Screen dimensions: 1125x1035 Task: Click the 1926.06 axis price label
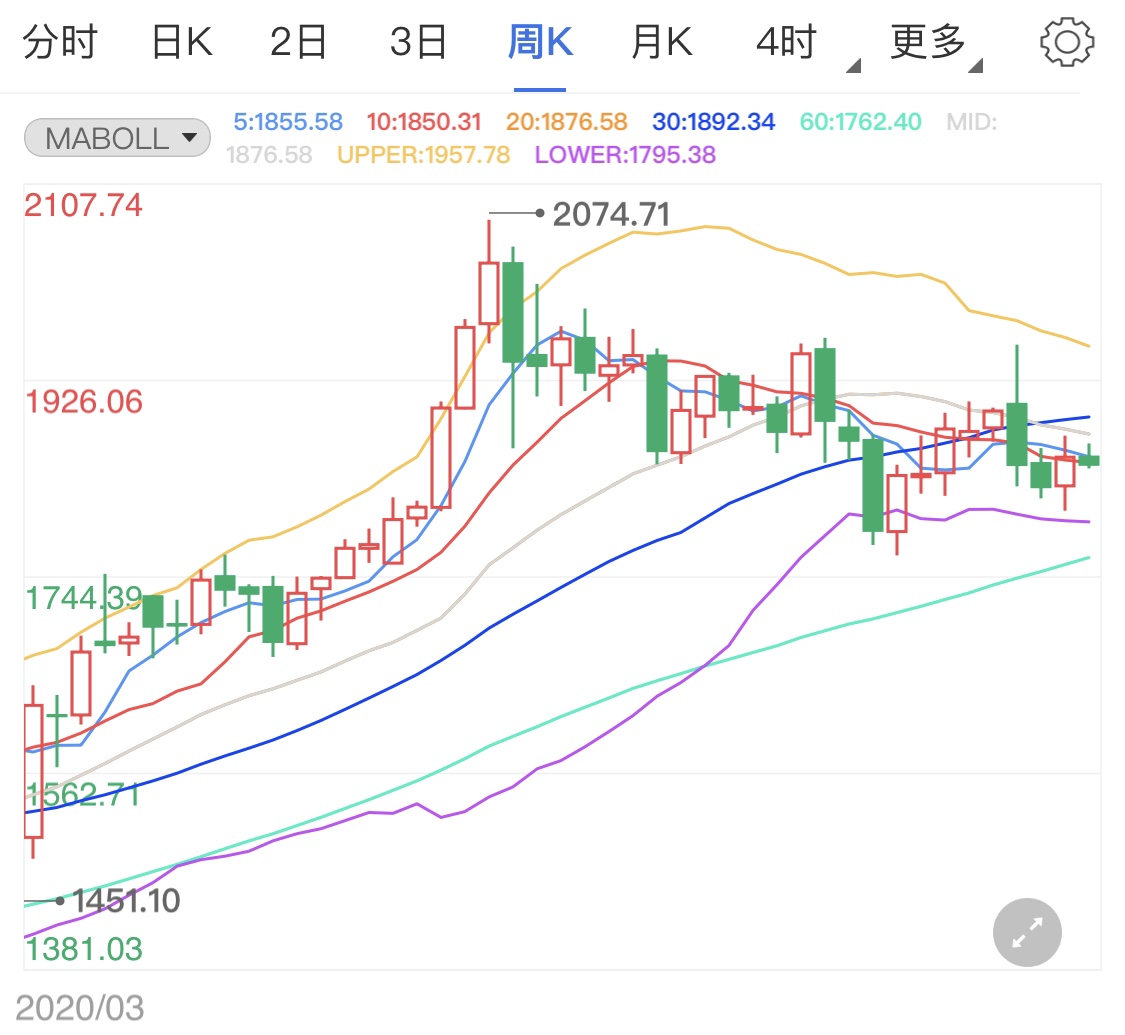click(84, 402)
